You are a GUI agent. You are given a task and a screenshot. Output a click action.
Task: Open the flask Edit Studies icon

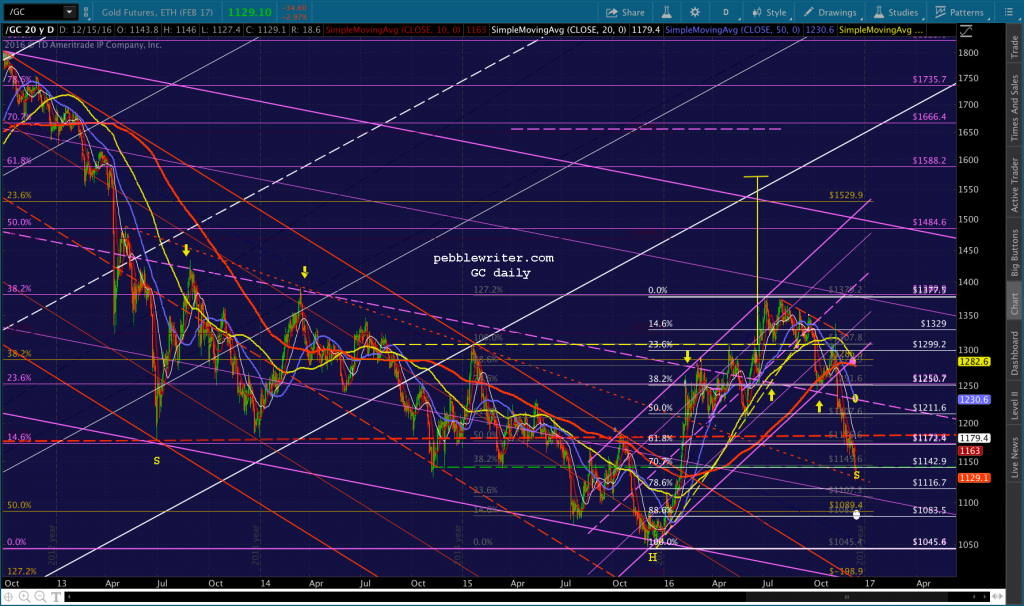point(666,12)
